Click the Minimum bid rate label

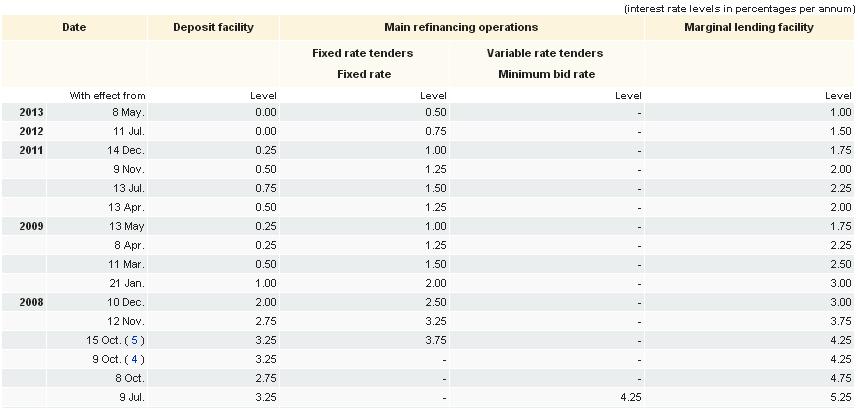click(545, 74)
